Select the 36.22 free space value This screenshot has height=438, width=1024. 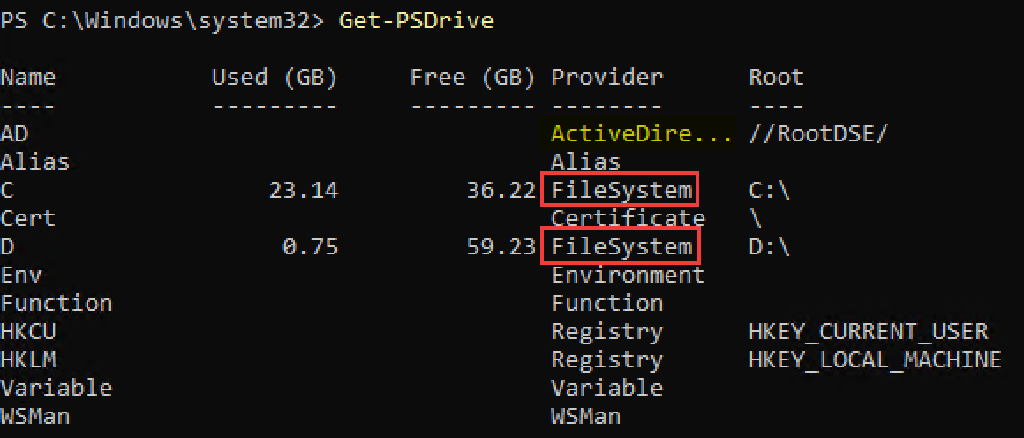[502, 190]
